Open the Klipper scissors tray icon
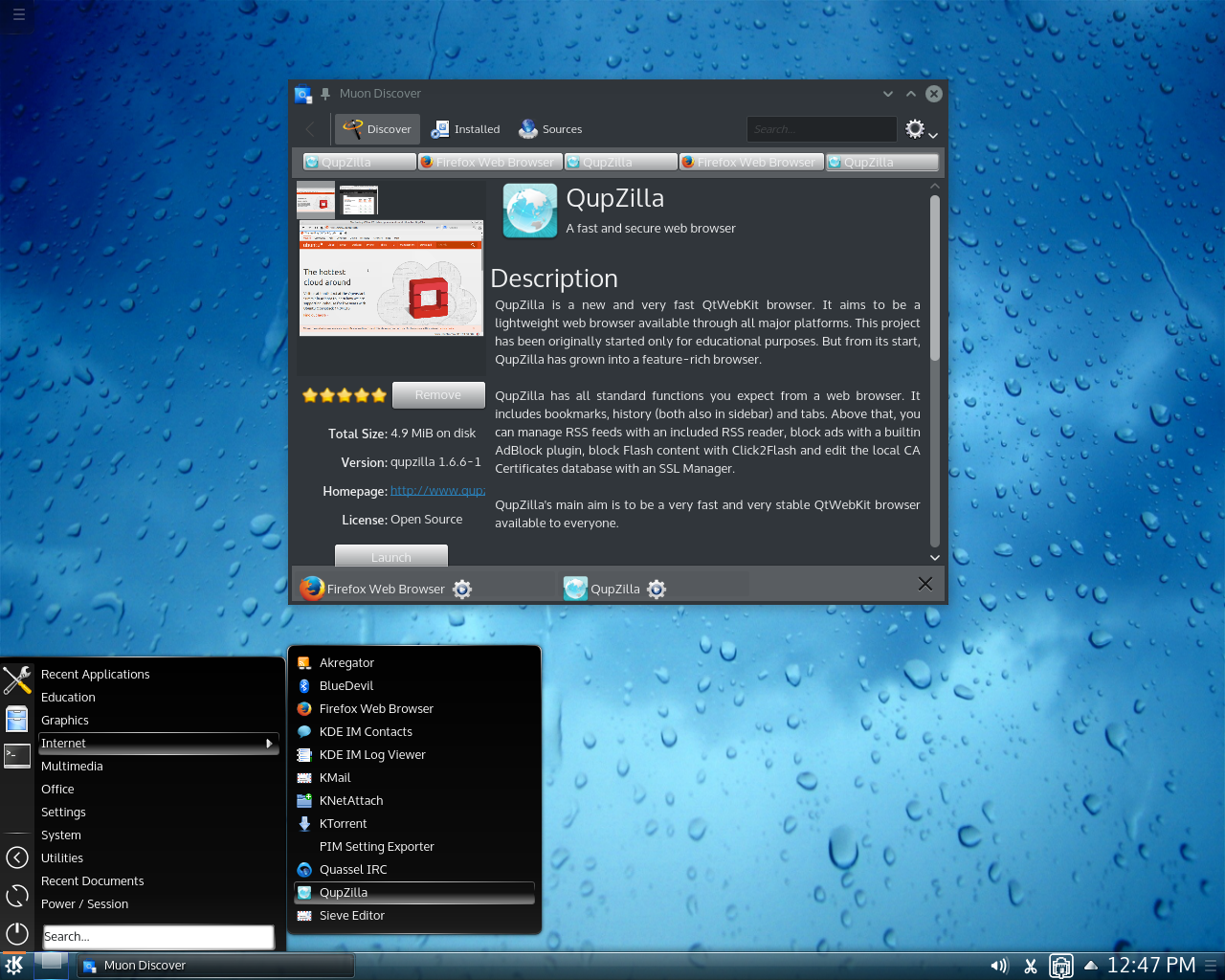 click(x=1031, y=966)
